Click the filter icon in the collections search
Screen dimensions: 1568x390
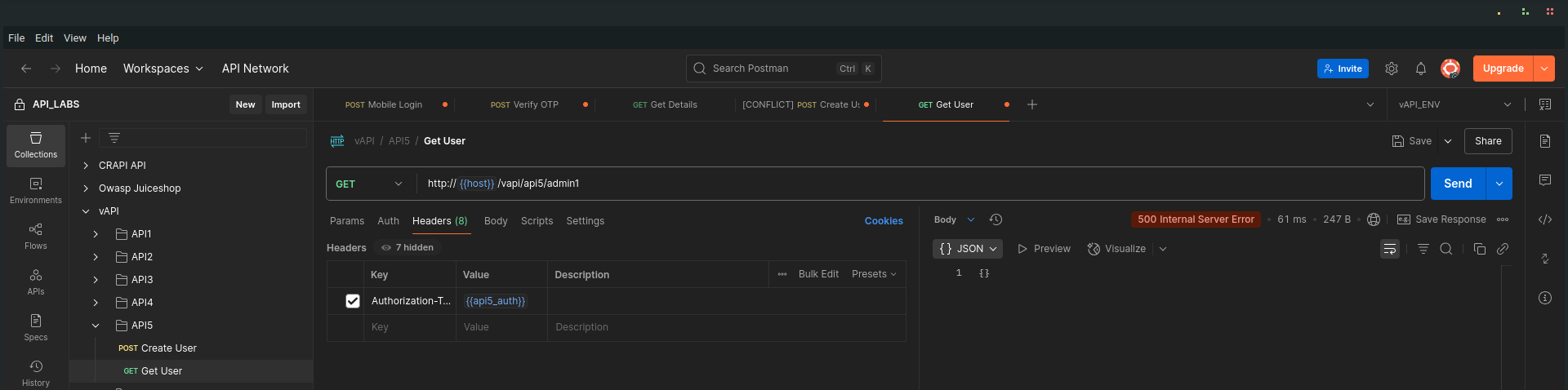tap(114, 138)
